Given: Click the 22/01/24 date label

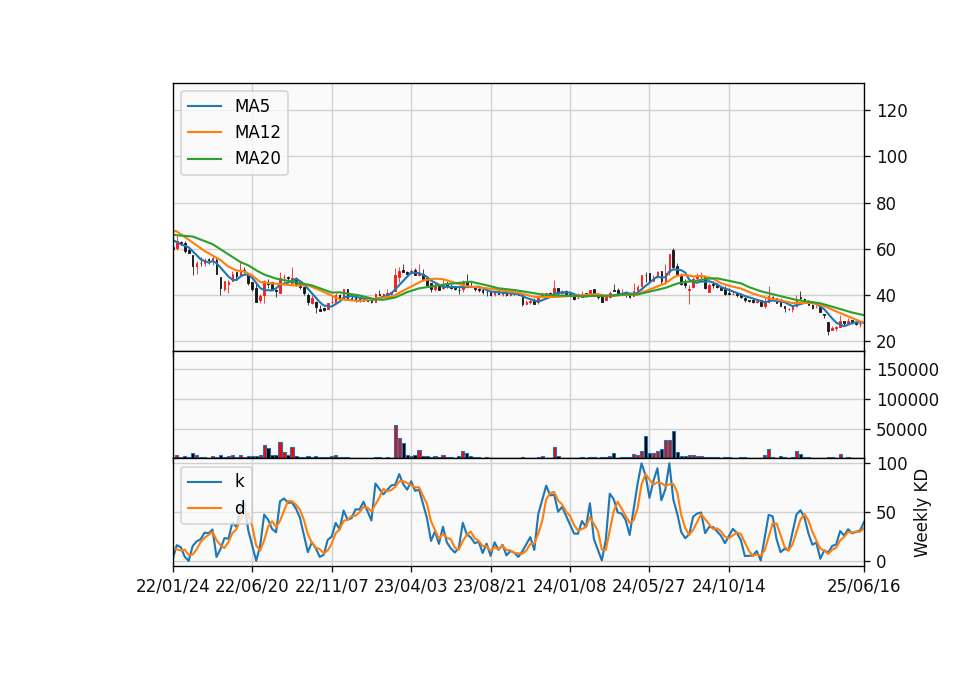Looking at the screenshot, I should point(173,586).
